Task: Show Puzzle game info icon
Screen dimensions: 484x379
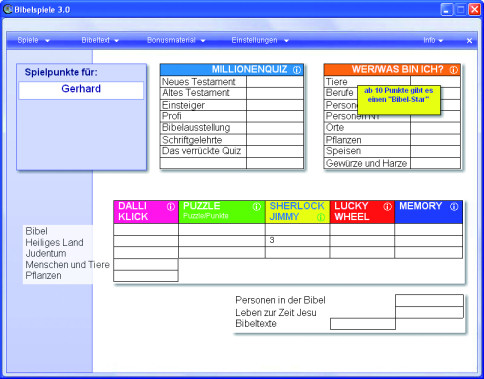Action: pos(256,207)
